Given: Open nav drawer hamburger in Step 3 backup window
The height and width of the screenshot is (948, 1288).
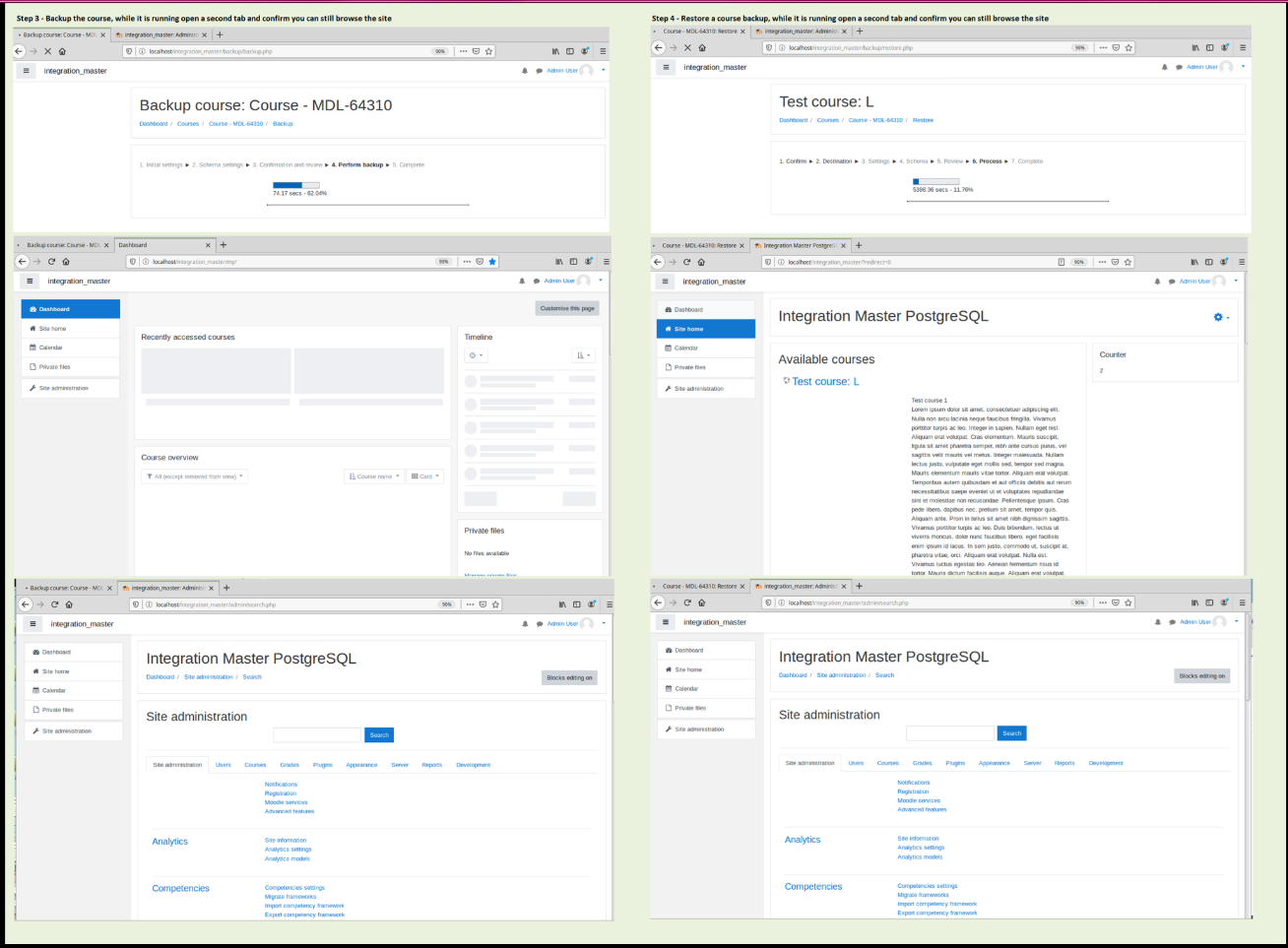Looking at the screenshot, I should click(x=27, y=71).
